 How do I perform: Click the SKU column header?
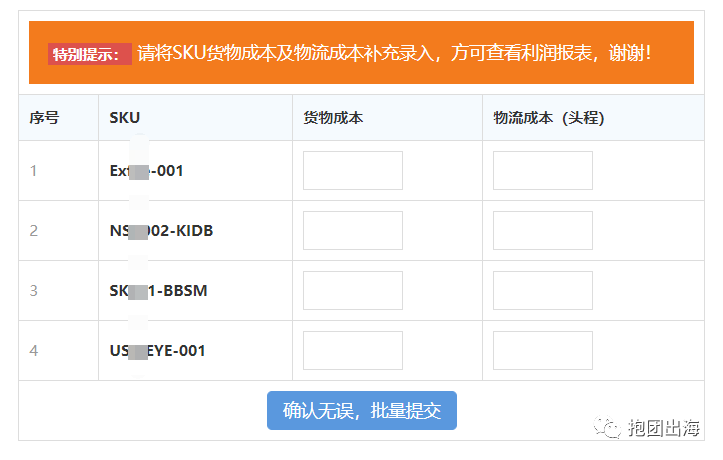click(x=125, y=118)
